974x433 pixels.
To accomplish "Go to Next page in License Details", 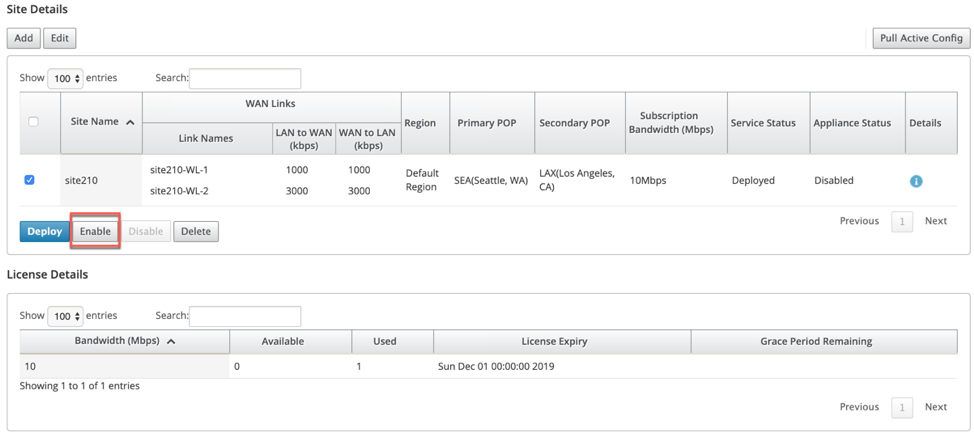I will pos(935,407).
